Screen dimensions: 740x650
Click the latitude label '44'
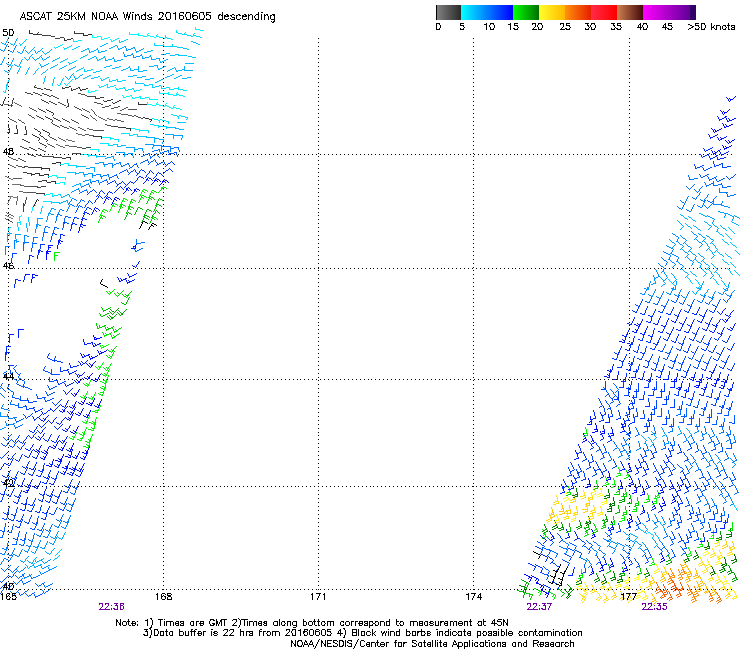pyautogui.click(x=8, y=377)
